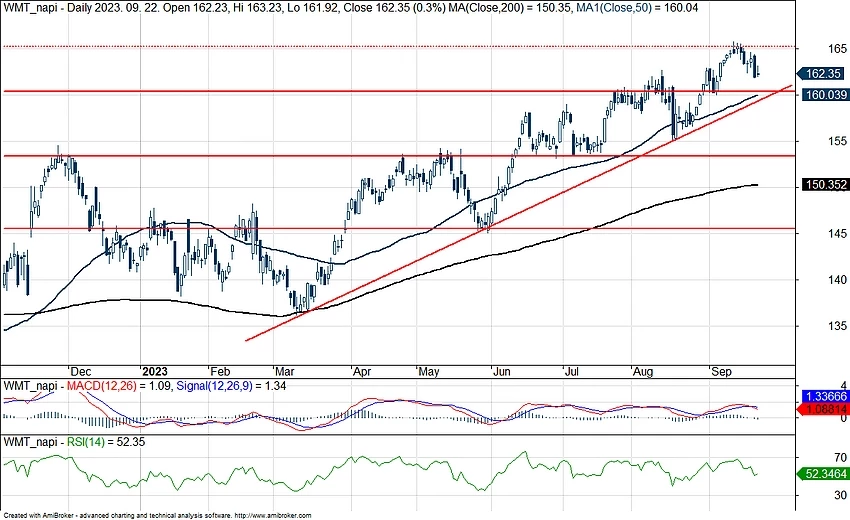Screen dimensions: 850x520
Task: Select the 1.08814 MACD value tag
Action: click(x=822, y=409)
